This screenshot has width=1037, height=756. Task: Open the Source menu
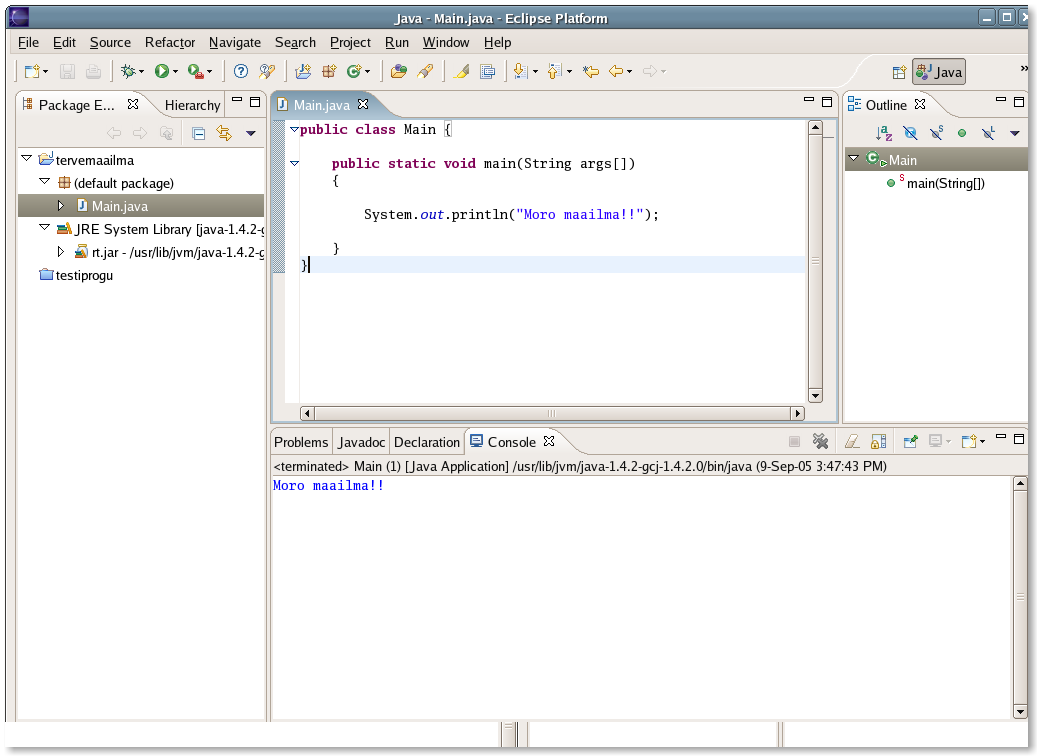tap(110, 42)
